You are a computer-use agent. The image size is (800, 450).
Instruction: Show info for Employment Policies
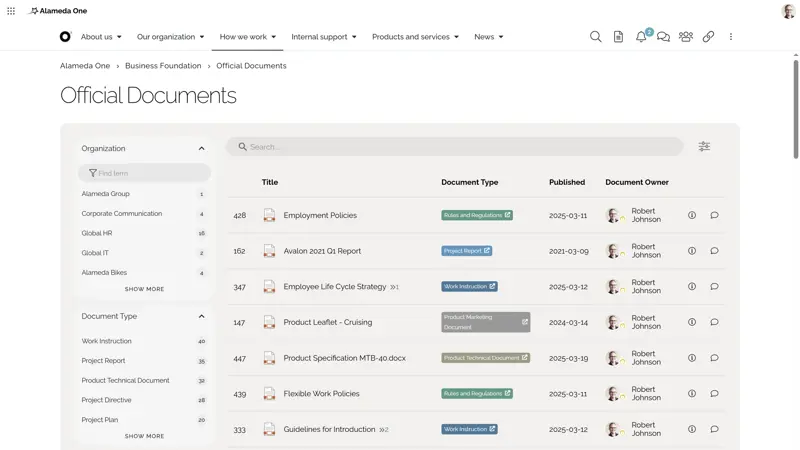692,215
